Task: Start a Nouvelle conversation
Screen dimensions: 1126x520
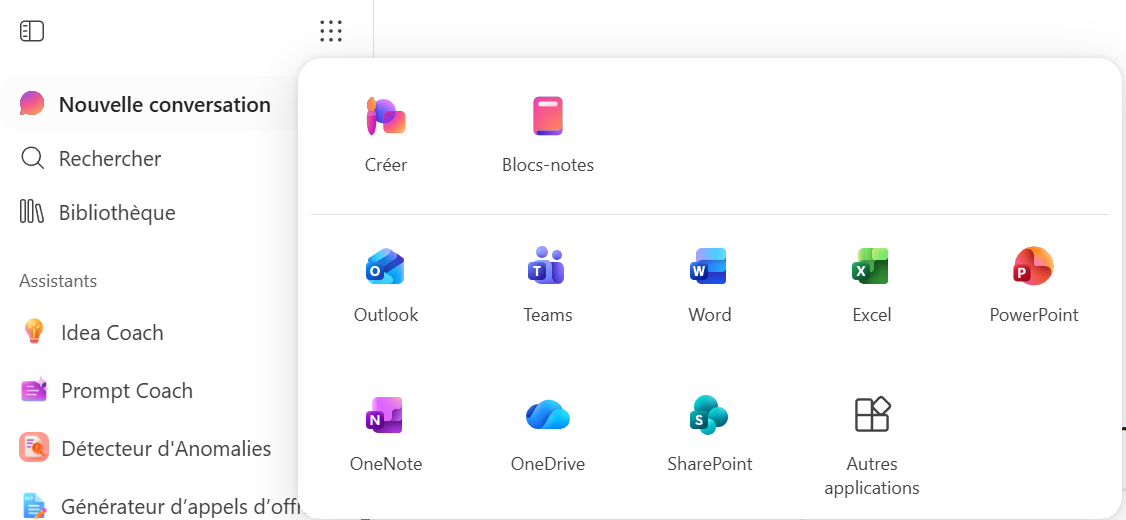Action: pos(164,105)
